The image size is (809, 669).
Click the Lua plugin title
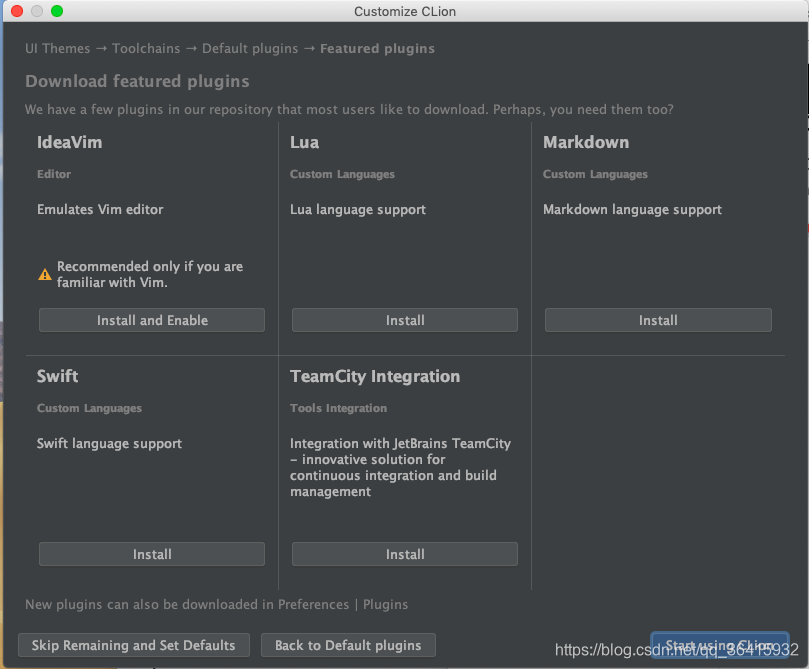click(x=304, y=142)
